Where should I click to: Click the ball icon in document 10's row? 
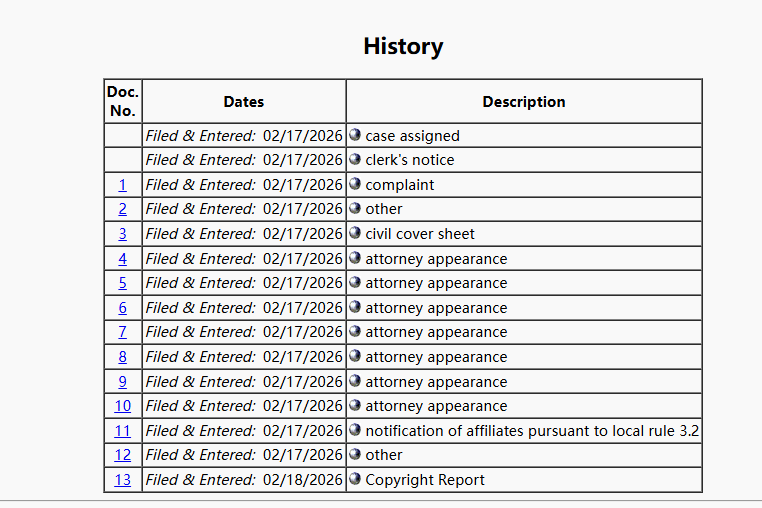coord(355,406)
